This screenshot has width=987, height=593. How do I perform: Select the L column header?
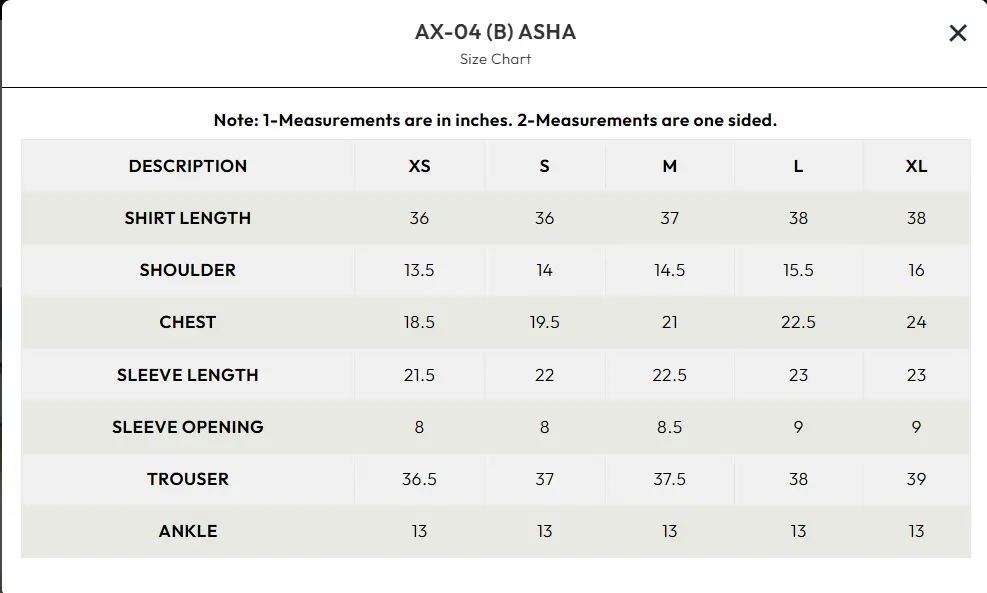[798, 165]
